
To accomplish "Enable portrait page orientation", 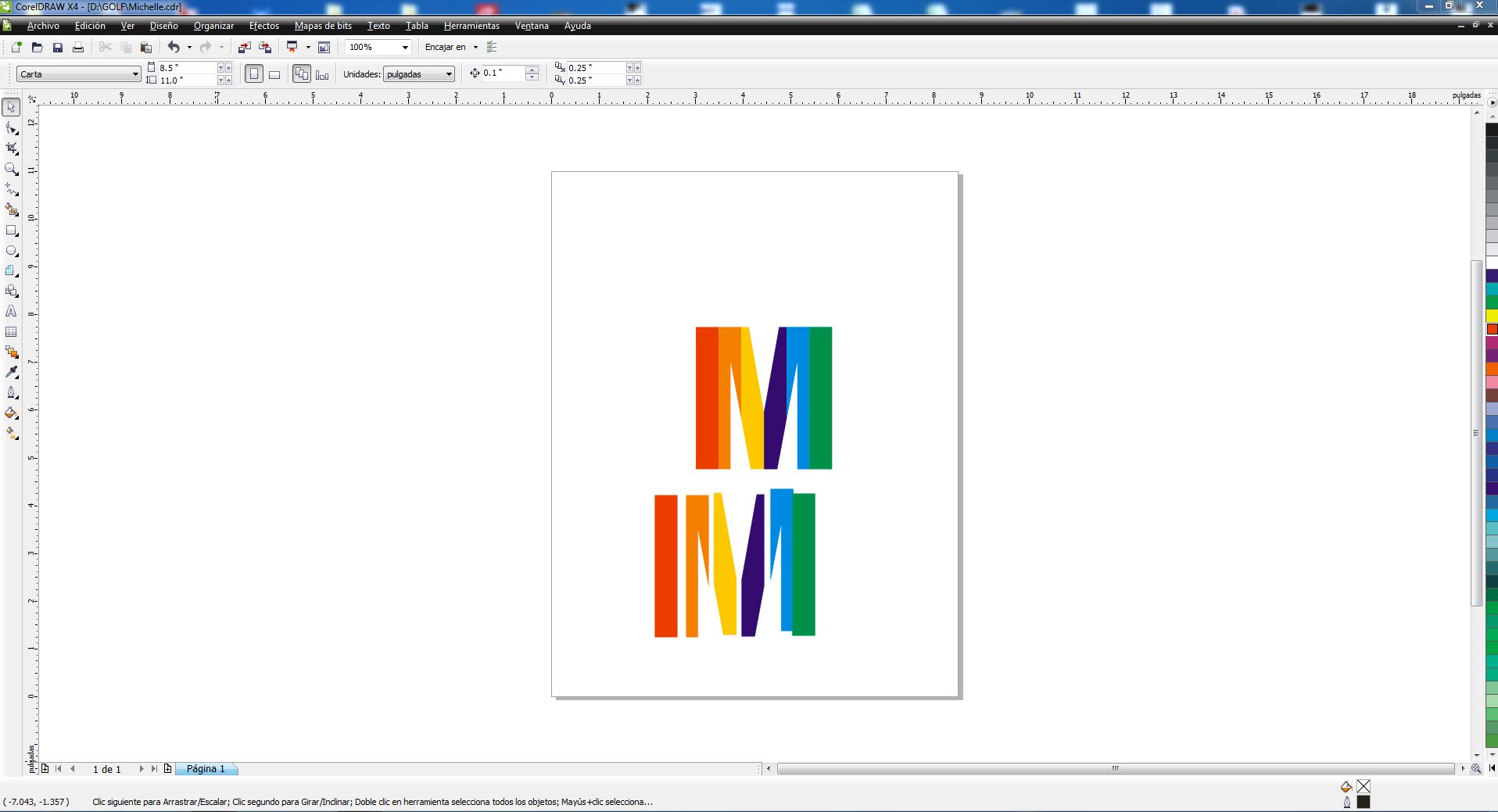I will [x=253, y=74].
